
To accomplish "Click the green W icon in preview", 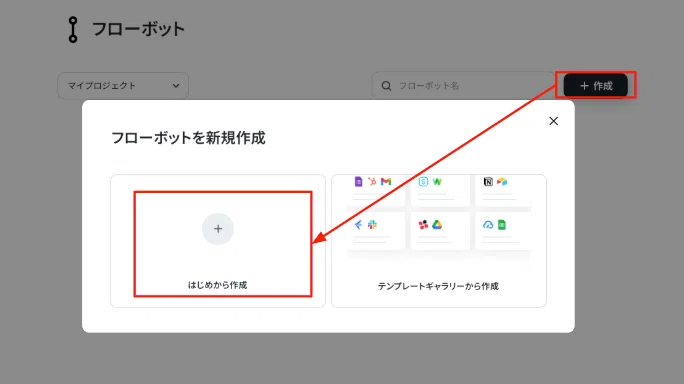I will (437, 182).
